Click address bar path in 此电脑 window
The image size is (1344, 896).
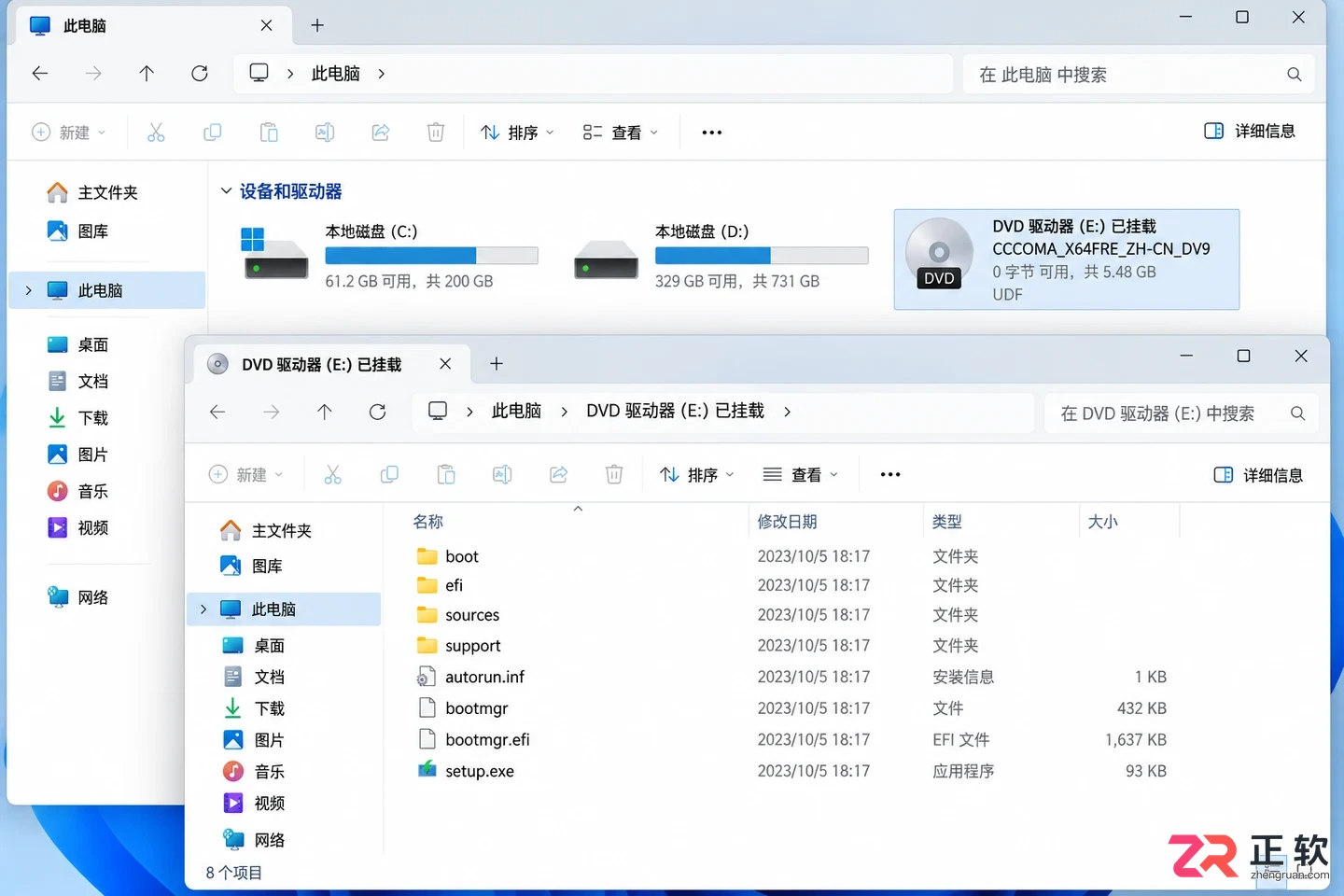click(x=593, y=74)
